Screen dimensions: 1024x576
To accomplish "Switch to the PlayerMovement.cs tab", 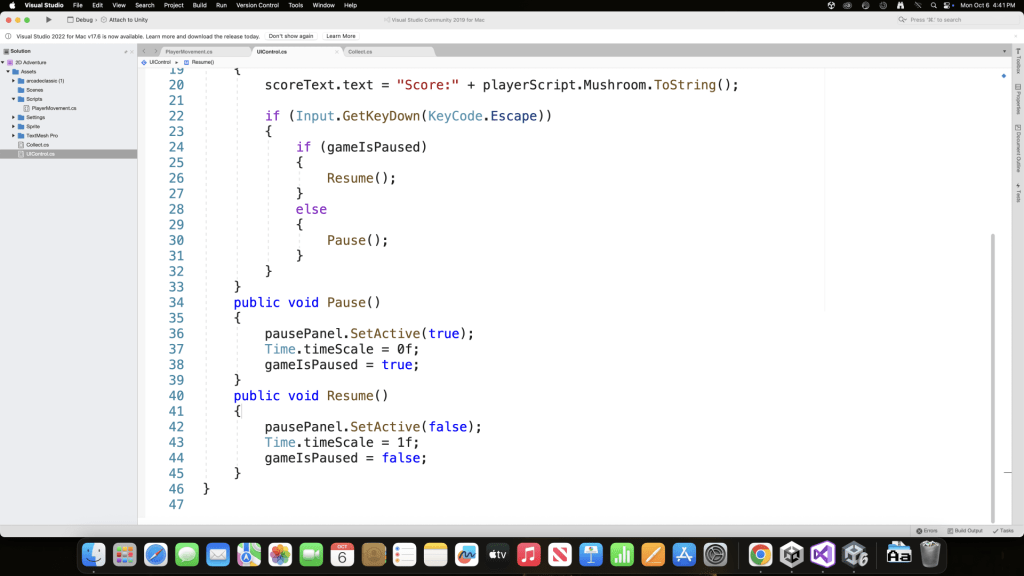I will pyautogui.click(x=188, y=51).
